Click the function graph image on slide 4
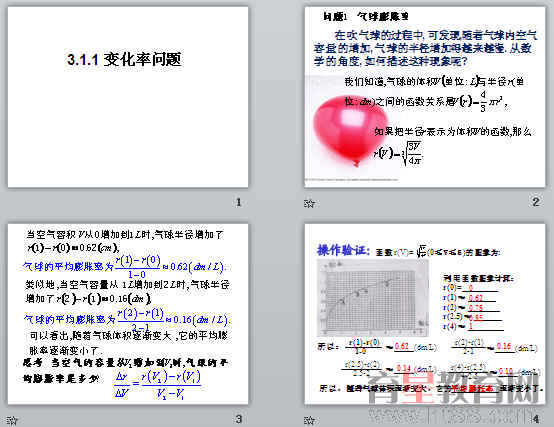This screenshot has width=554, height=427. click(x=373, y=298)
